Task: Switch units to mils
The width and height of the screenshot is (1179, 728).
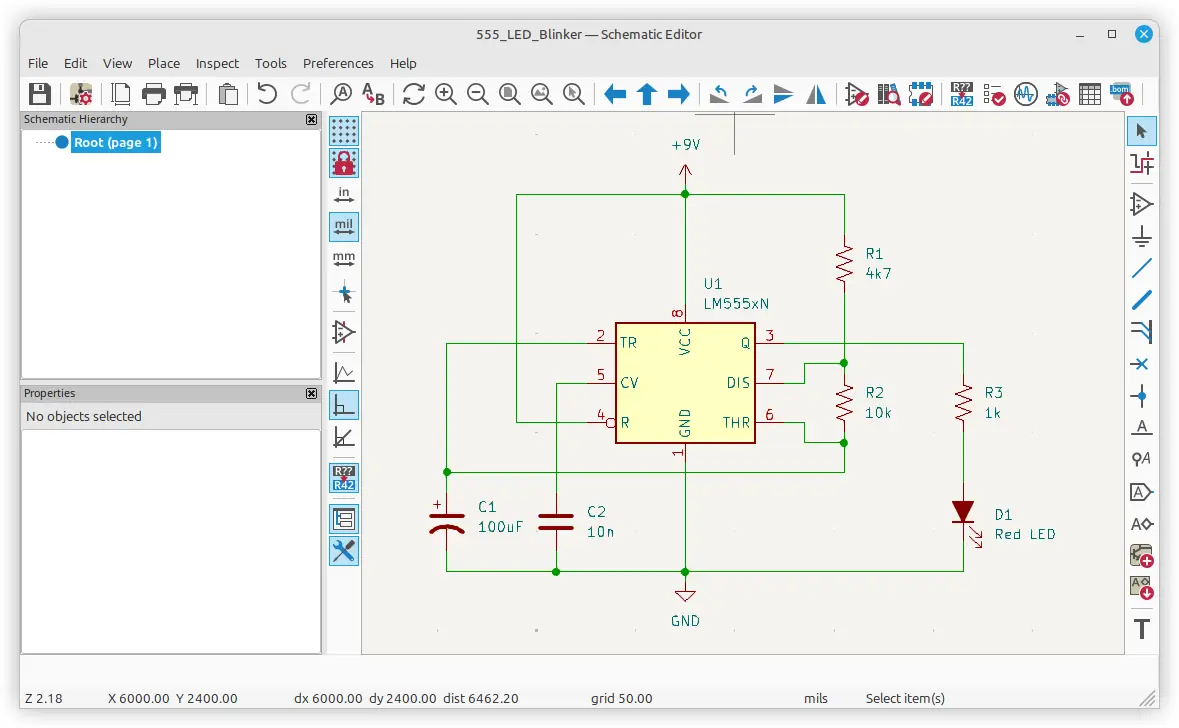Action: tap(344, 226)
